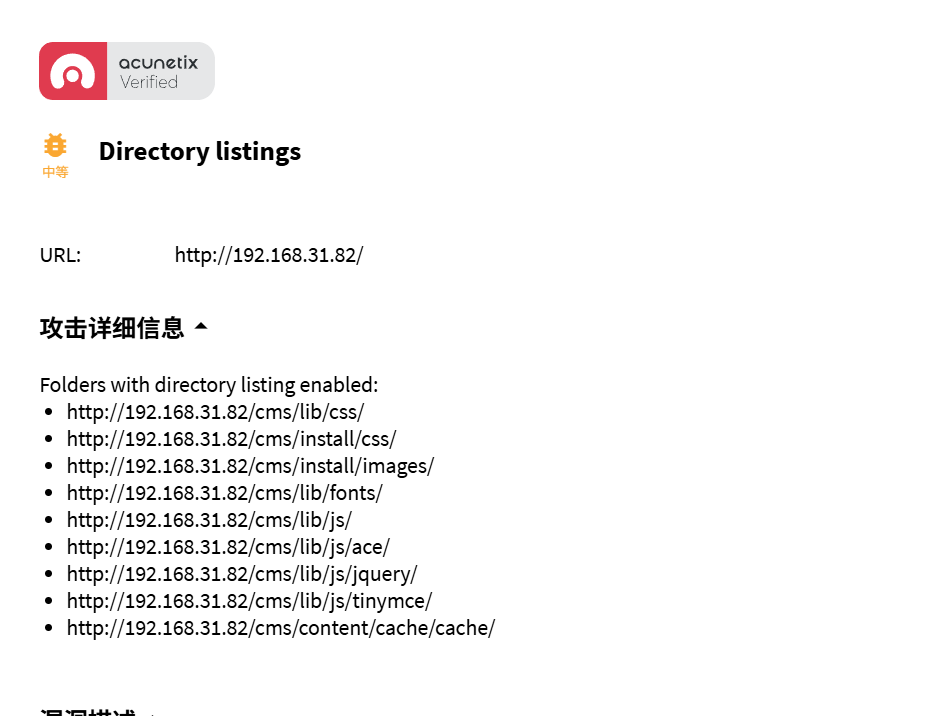The image size is (926, 716).
Task: Click the URL: field label
Action: pyautogui.click(x=60, y=255)
